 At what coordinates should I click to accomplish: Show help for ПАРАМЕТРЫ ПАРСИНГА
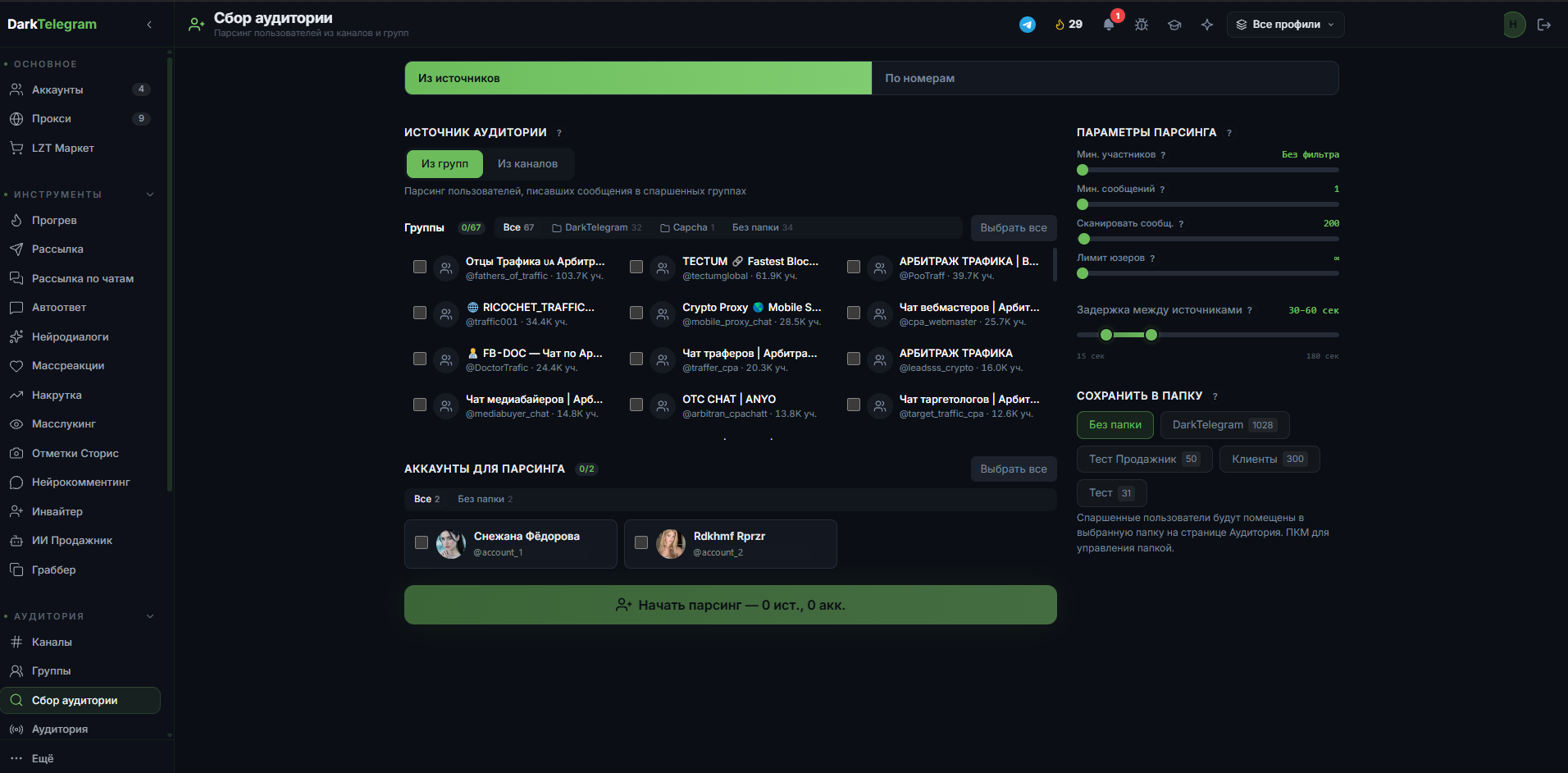click(1228, 133)
